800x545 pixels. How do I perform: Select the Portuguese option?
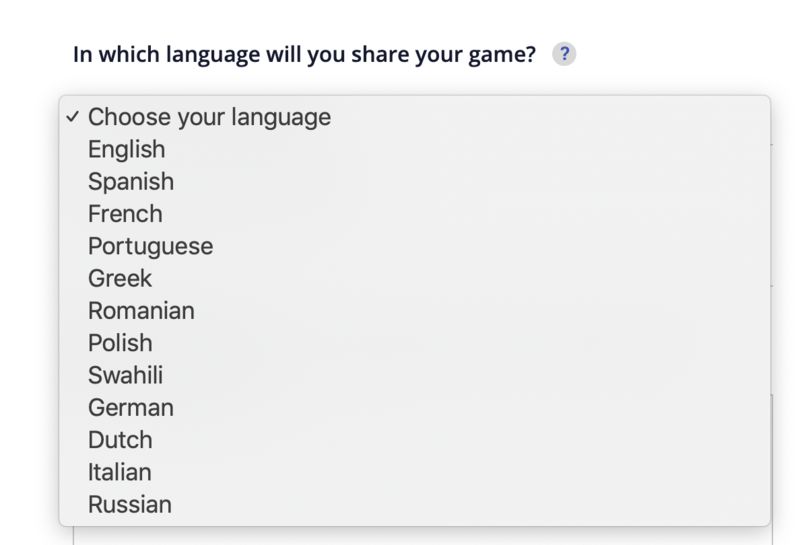coord(150,246)
